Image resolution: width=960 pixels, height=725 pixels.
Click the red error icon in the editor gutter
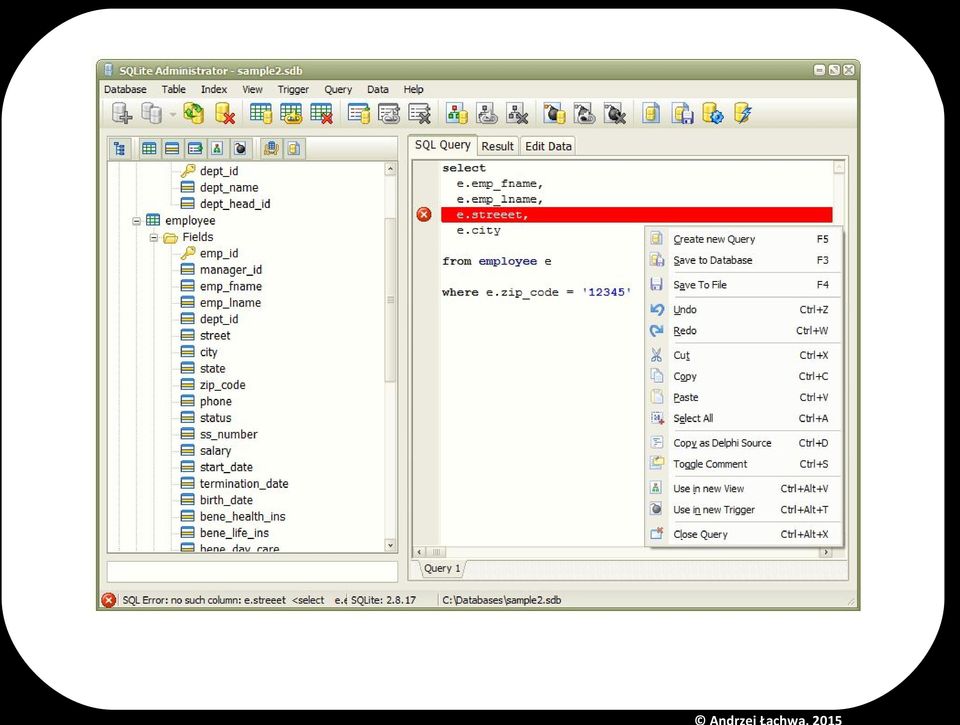(x=424, y=214)
